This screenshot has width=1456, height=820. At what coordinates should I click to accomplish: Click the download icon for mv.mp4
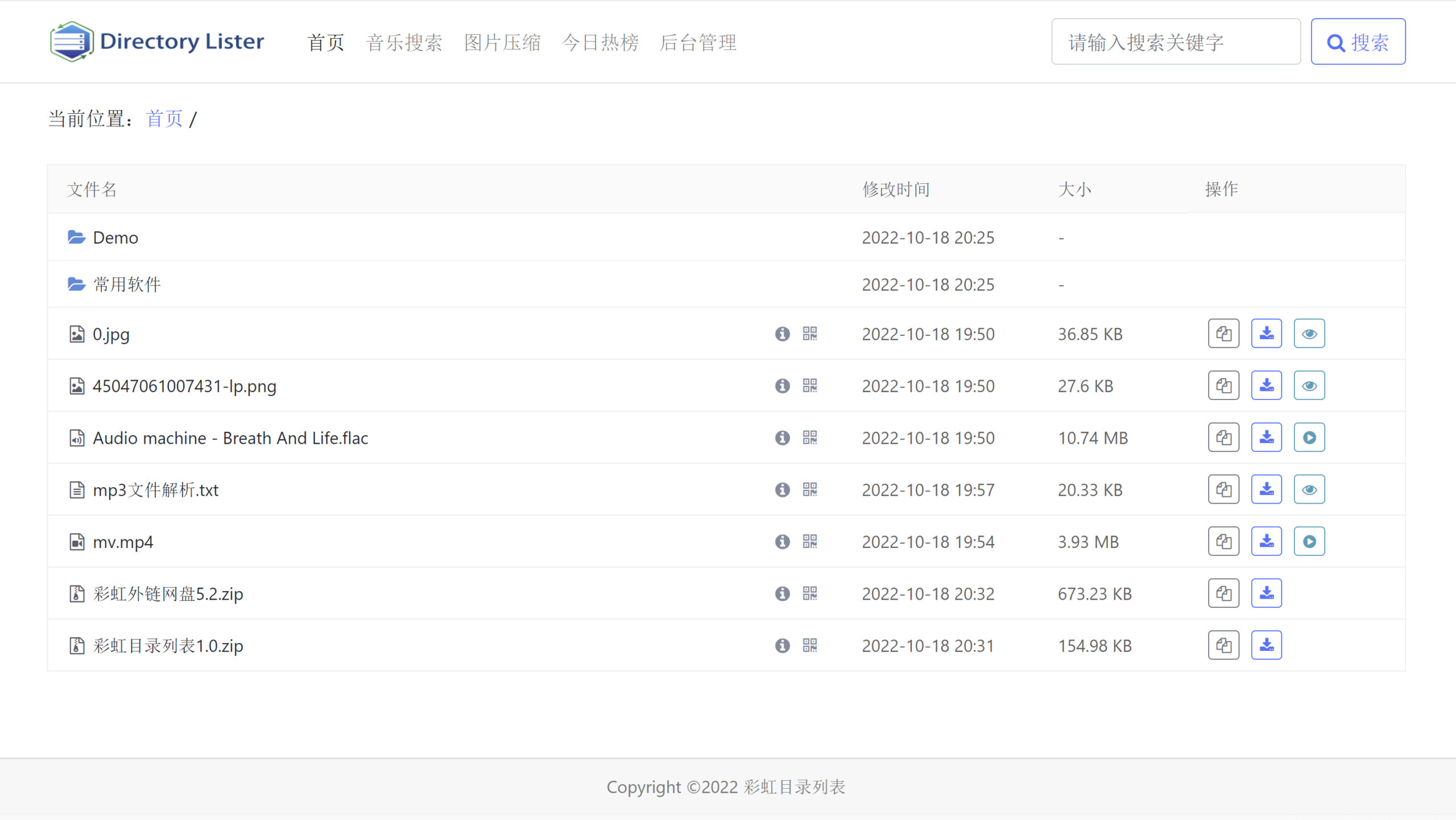click(x=1266, y=541)
